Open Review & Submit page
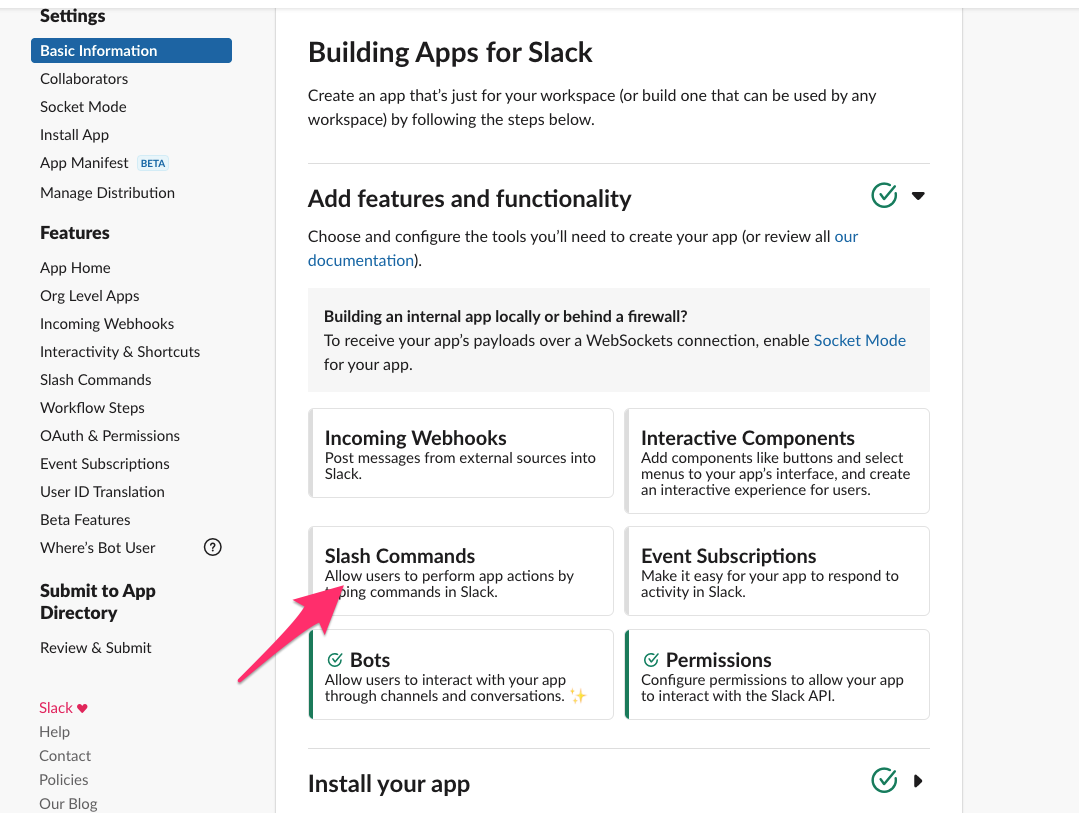Image resolution: width=1079 pixels, height=813 pixels. pos(96,648)
